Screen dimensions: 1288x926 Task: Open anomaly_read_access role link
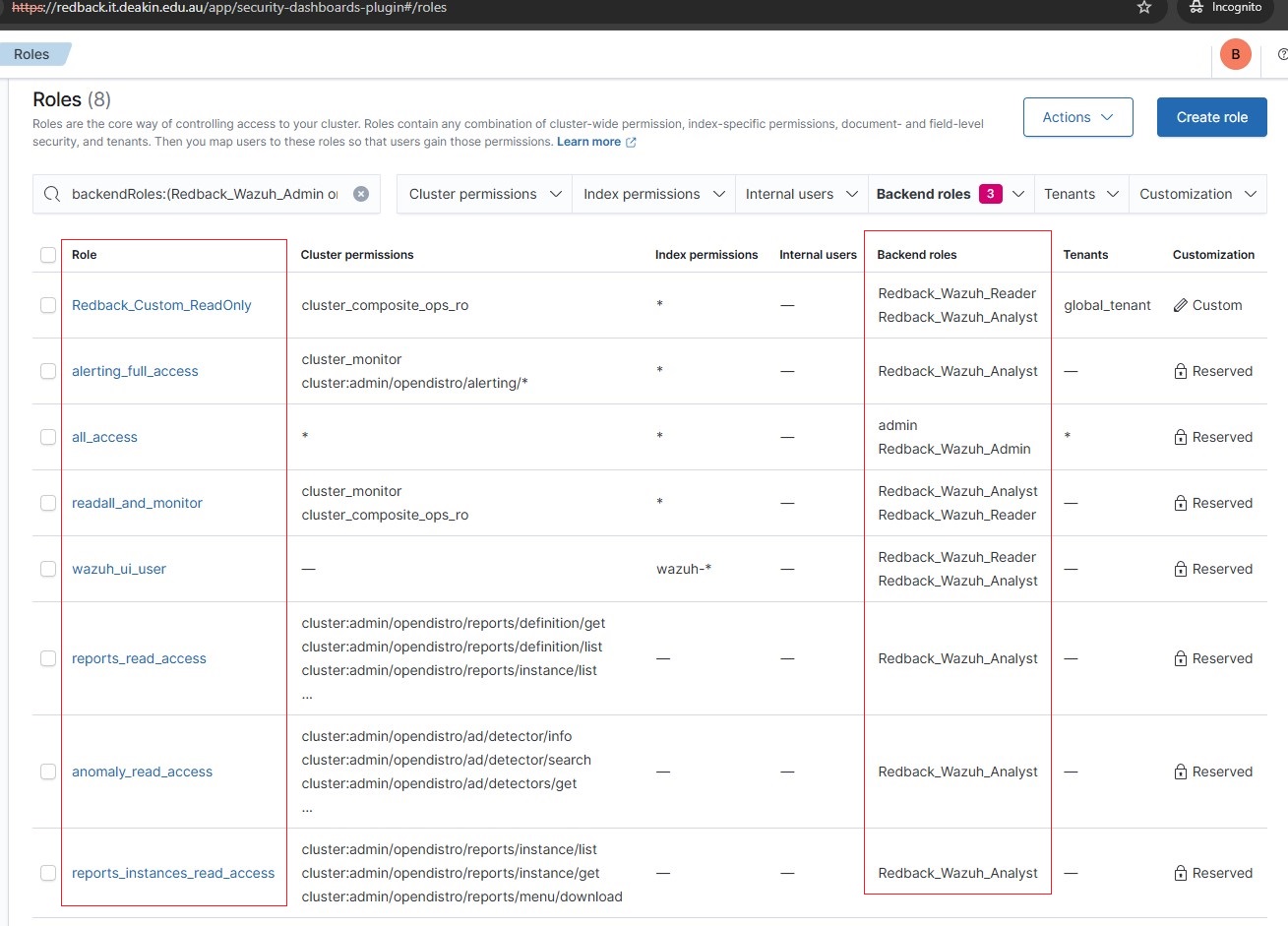coord(142,772)
